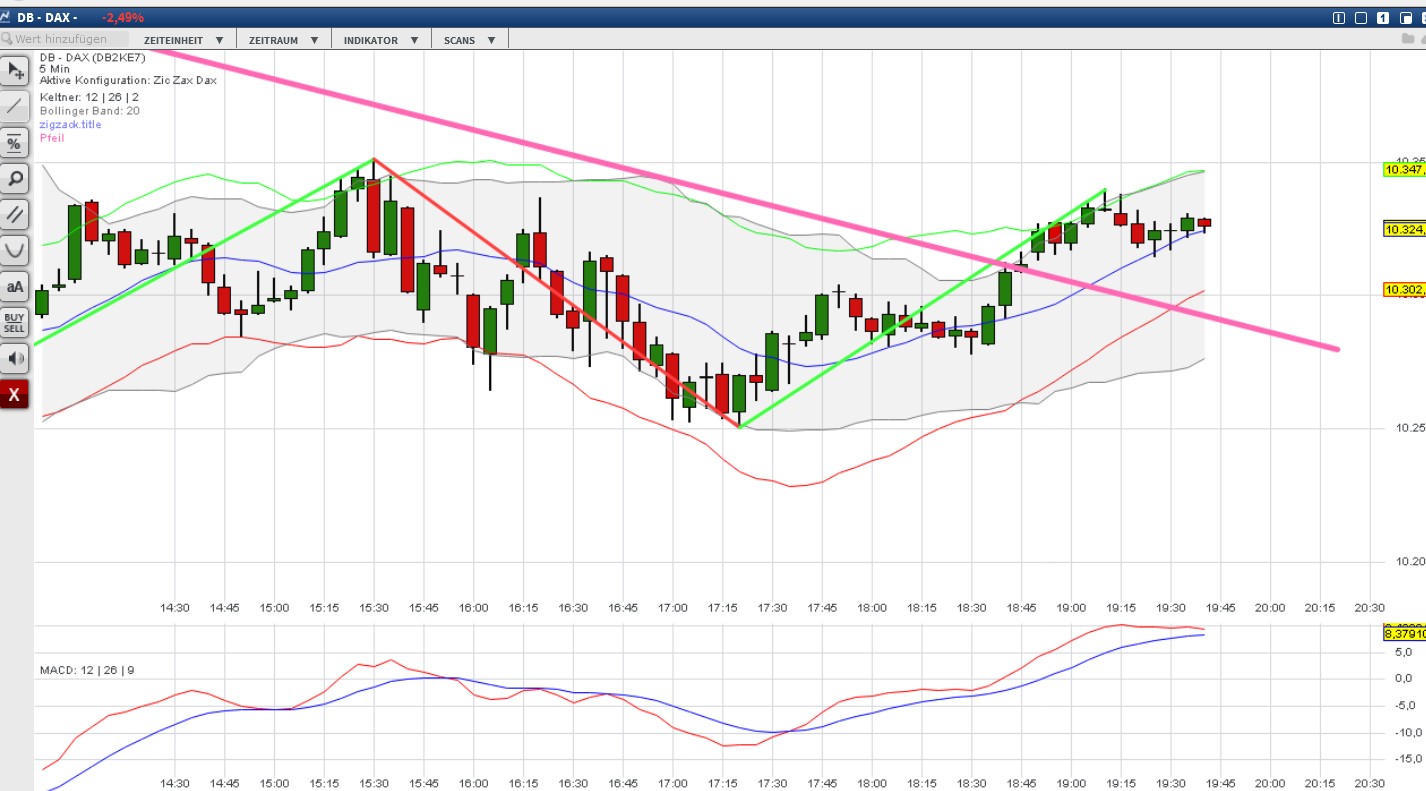Open the aA text annotation tool
This screenshot has width=1426, height=791.
tap(14, 287)
